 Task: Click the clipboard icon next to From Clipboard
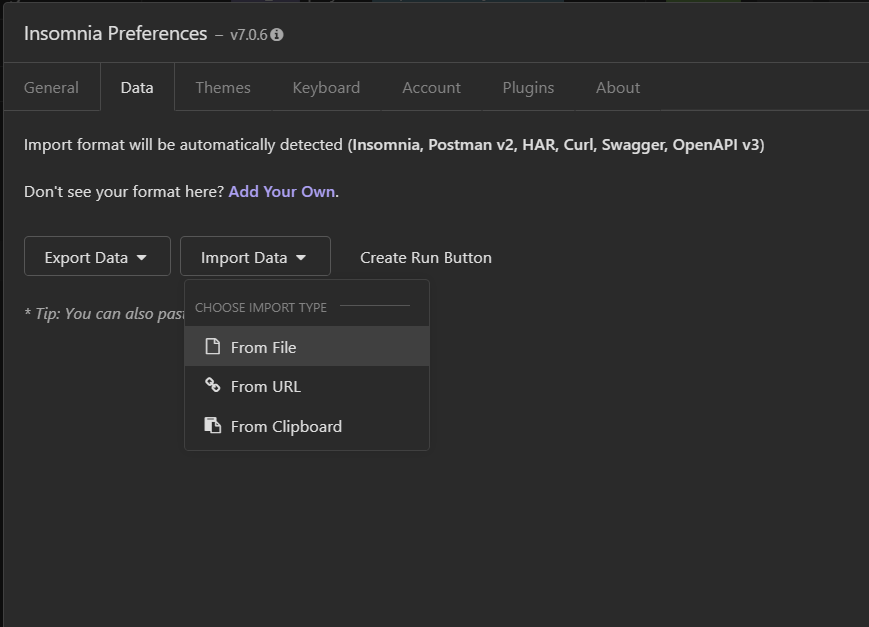tap(213, 425)
